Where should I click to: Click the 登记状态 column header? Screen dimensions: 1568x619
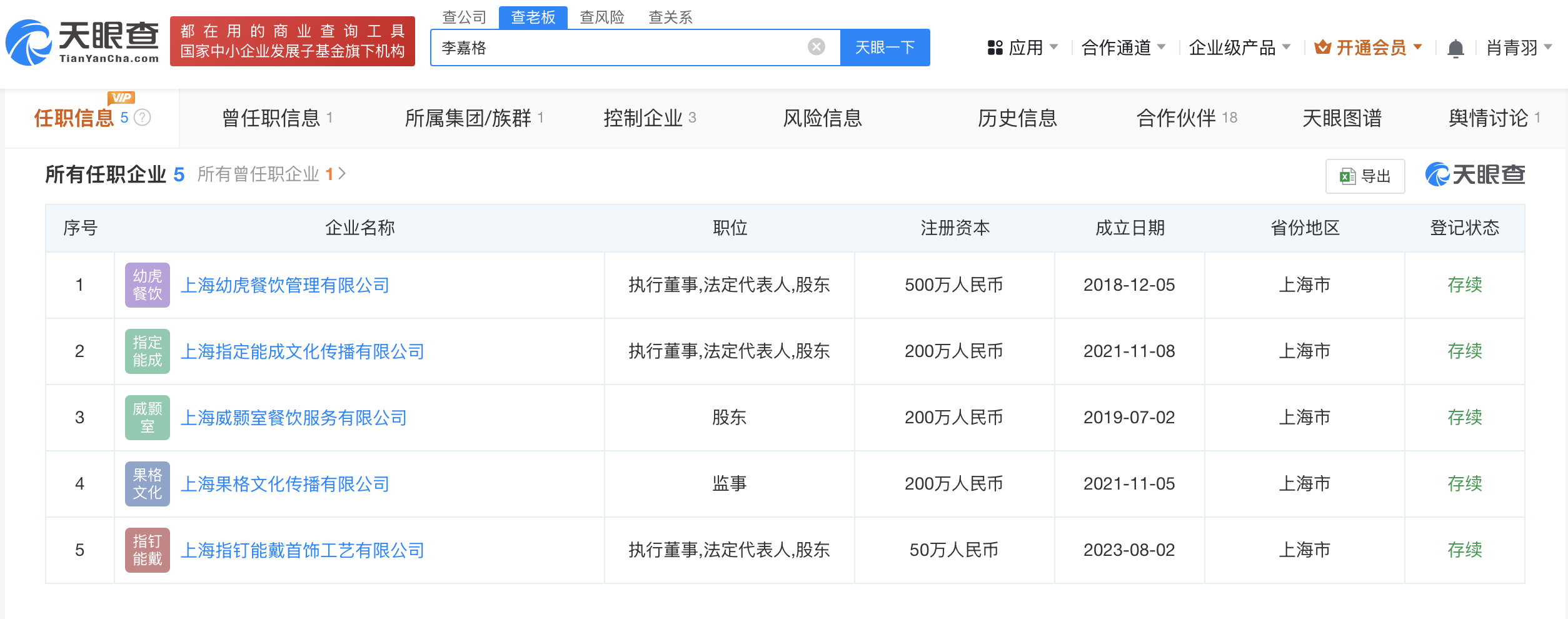point(1465,228)
